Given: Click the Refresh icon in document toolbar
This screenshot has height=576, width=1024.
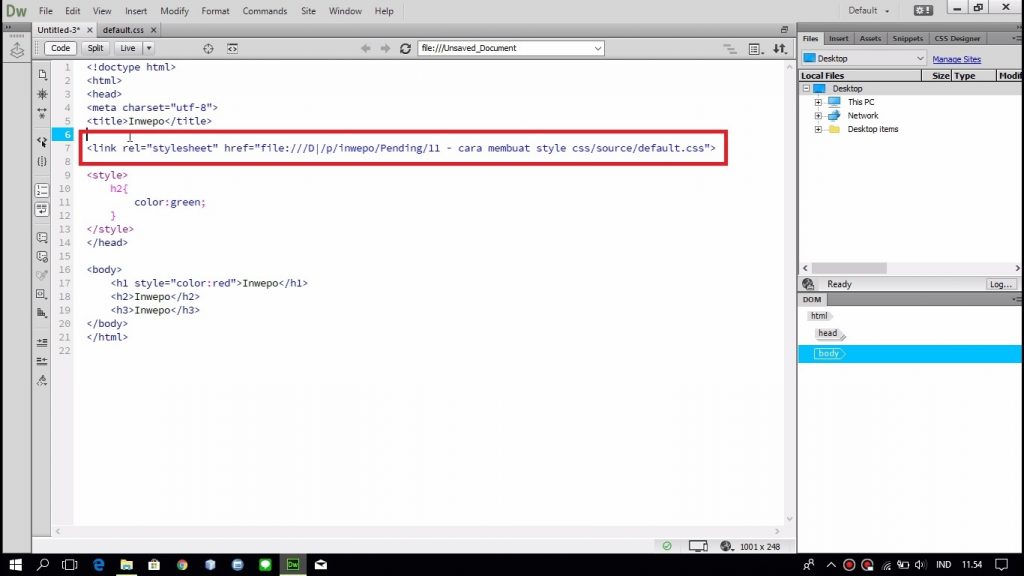Looking at the screenshot, I should [406, 48].
